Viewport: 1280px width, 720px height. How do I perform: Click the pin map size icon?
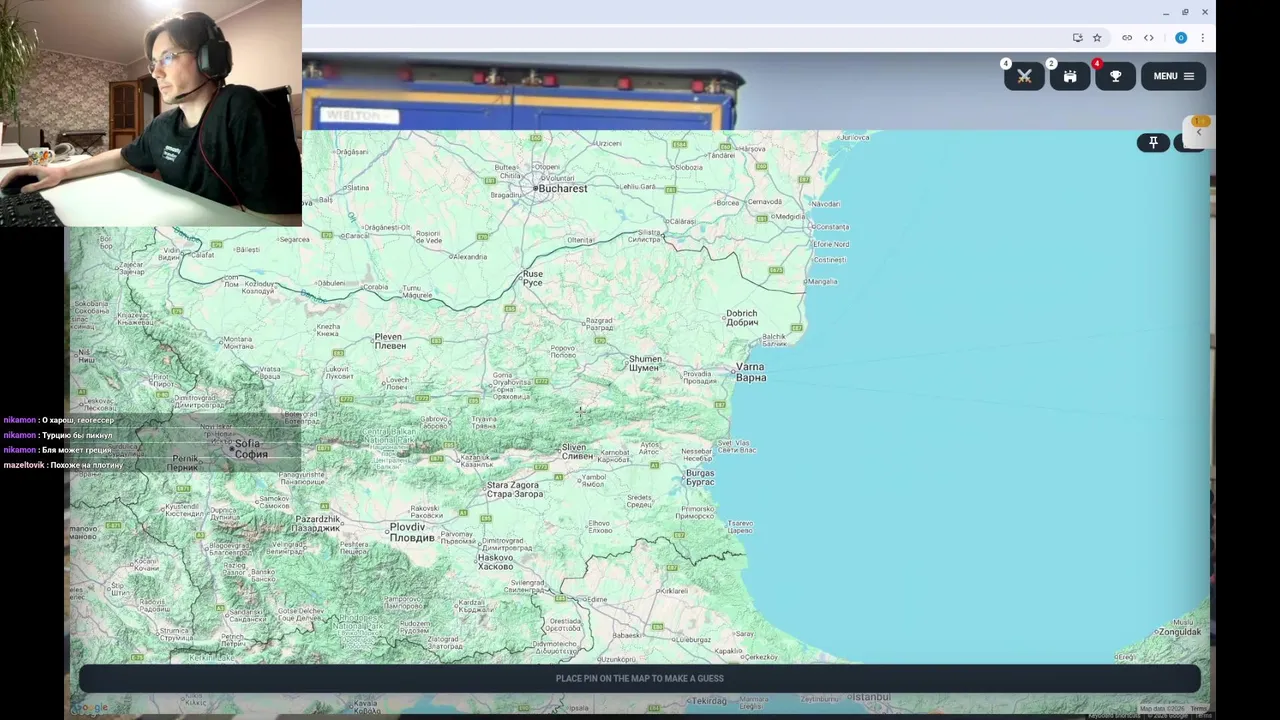(1153, 143)
